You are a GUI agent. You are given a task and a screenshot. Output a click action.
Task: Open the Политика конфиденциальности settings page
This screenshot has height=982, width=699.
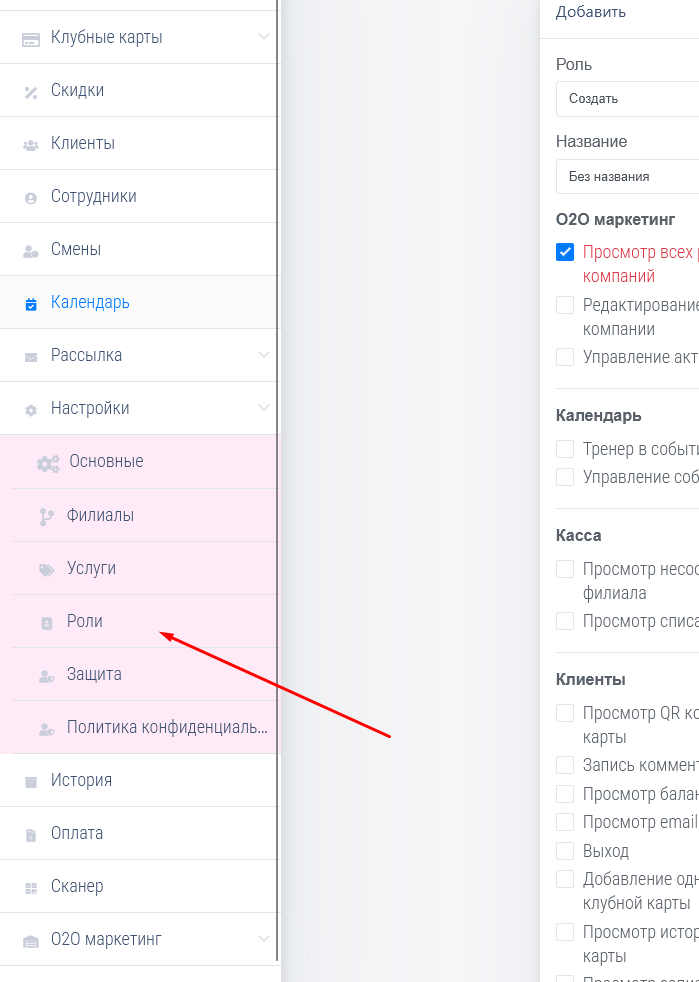[x=166, y=727]
